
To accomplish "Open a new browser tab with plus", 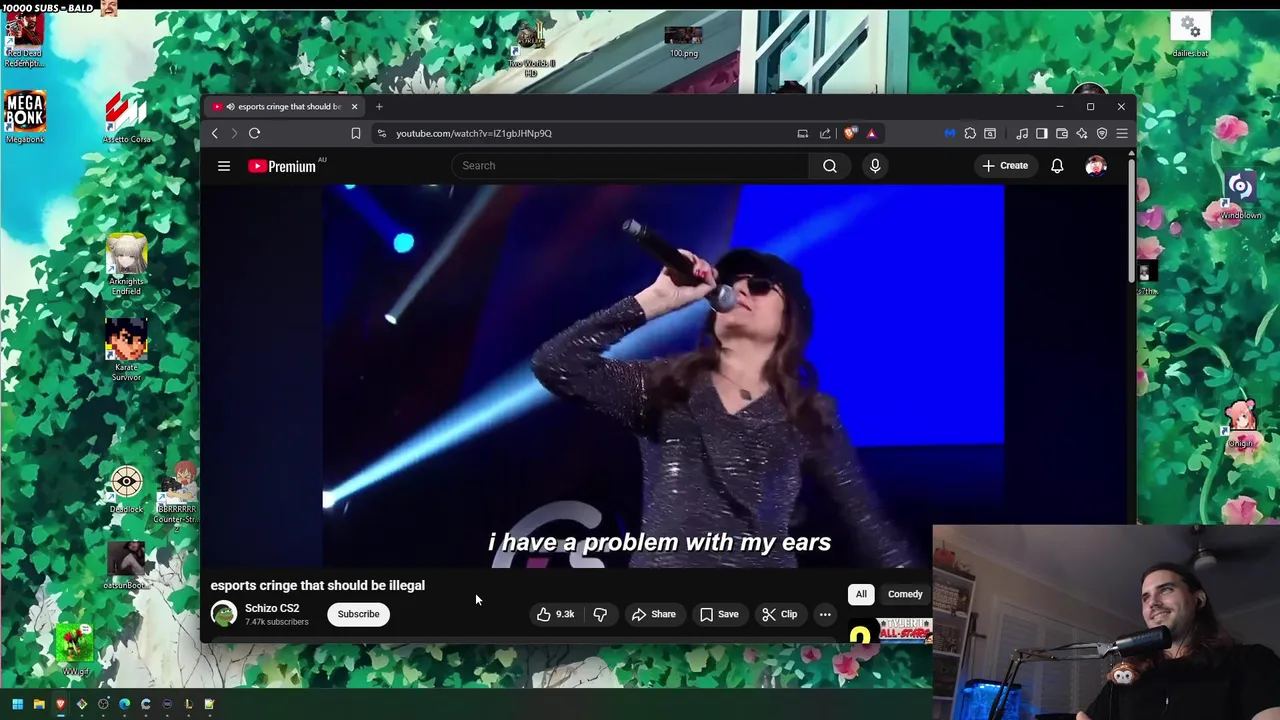I will click(379, 106).
